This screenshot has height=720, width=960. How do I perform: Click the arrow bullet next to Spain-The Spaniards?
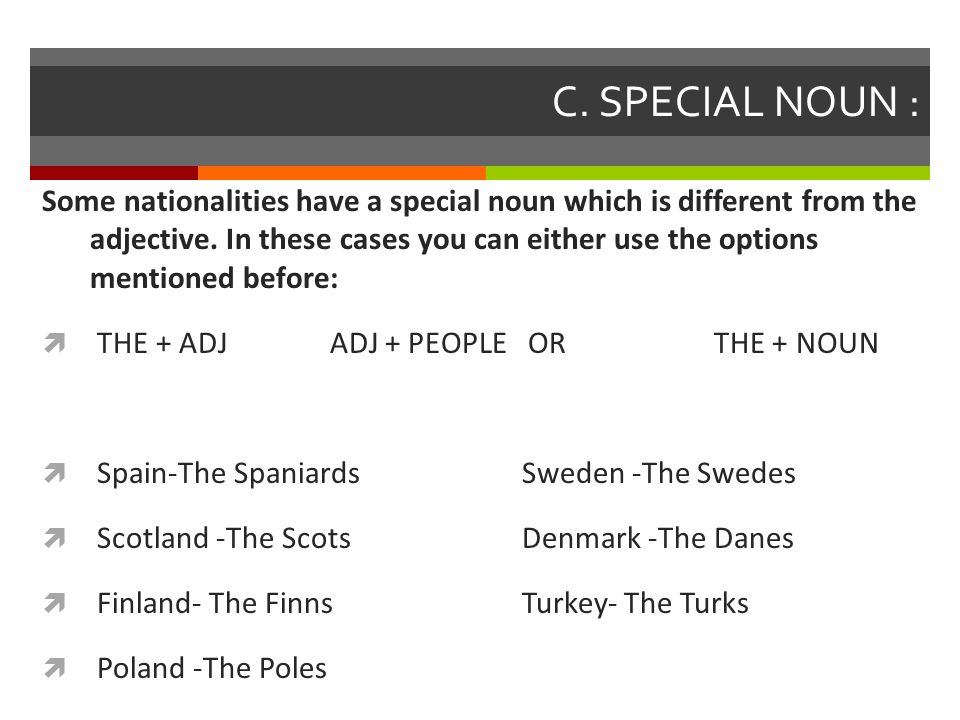pos(54,473)
